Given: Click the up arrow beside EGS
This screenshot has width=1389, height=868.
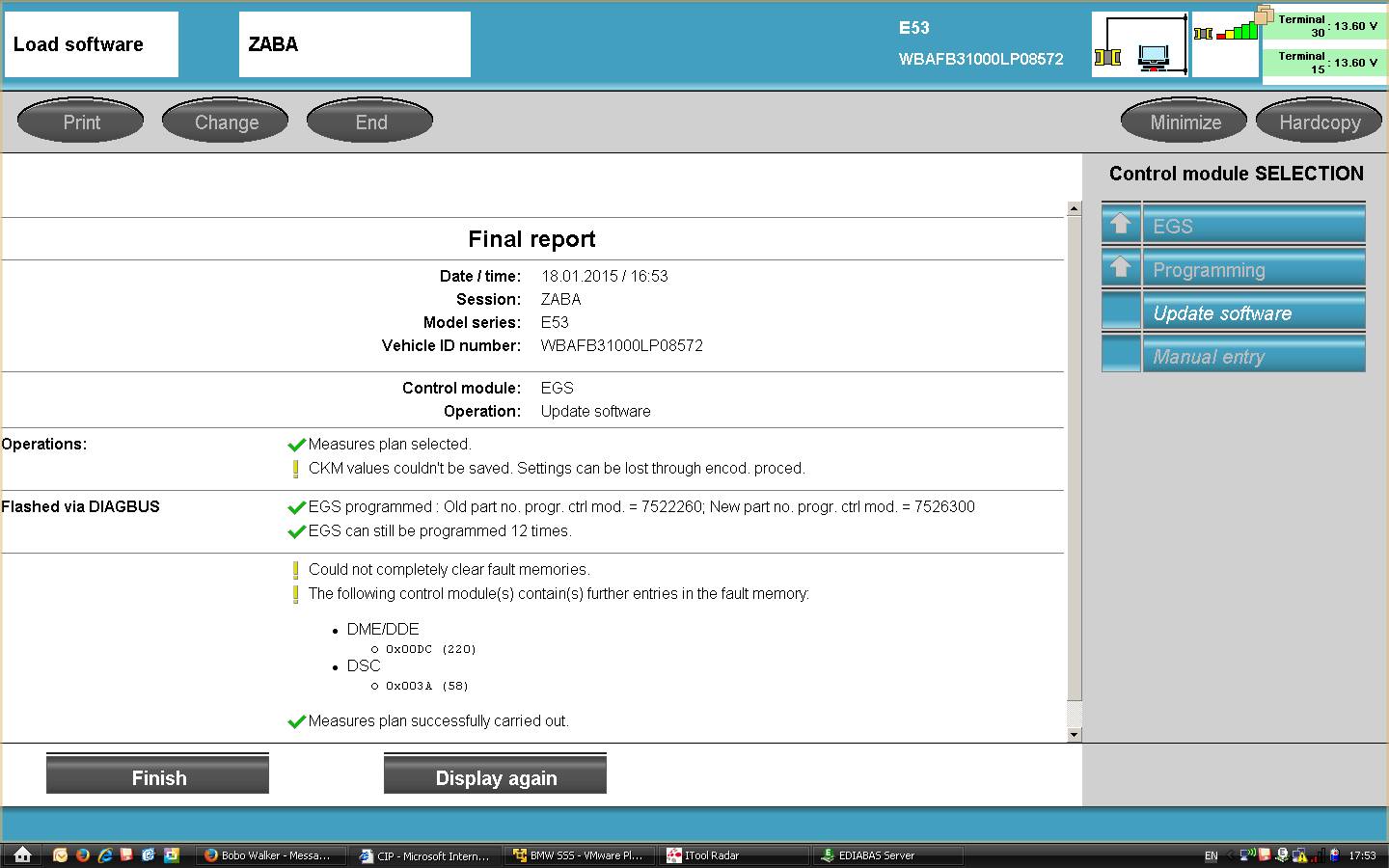Looking at the screenshot, I should click(x=1121, y=225).
